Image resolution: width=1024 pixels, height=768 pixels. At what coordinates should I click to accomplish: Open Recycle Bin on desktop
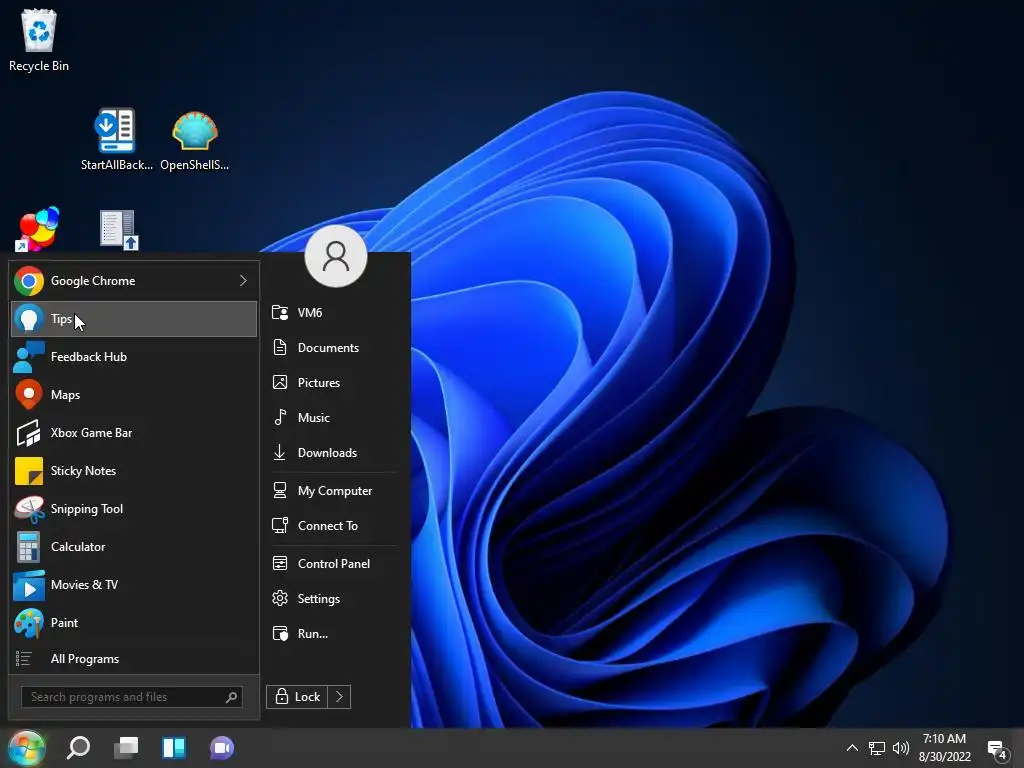(39, 40)
